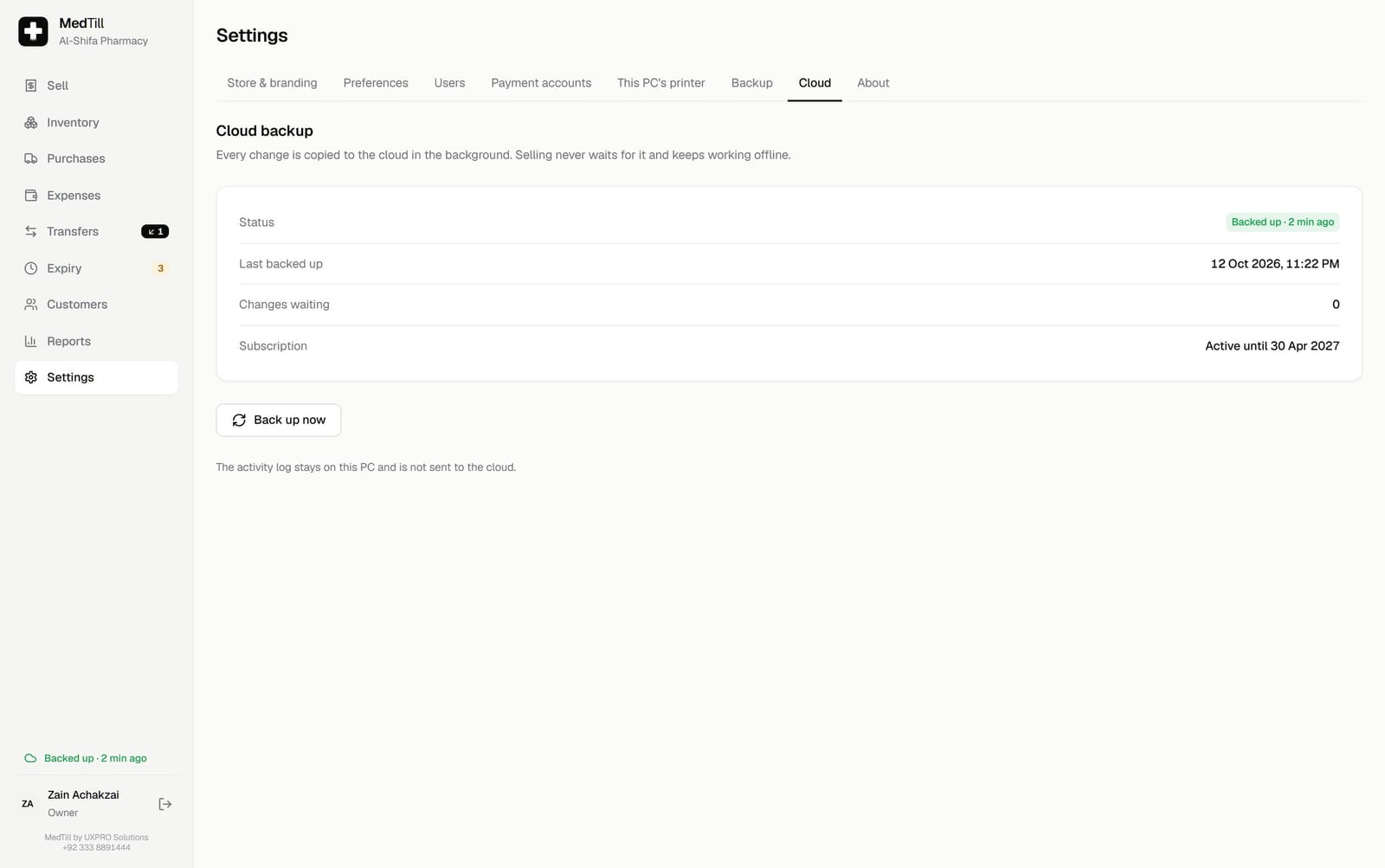The image size is (1385, 868).
Task: Click the Expiry clock icon
Action: (x=31, y=268)
